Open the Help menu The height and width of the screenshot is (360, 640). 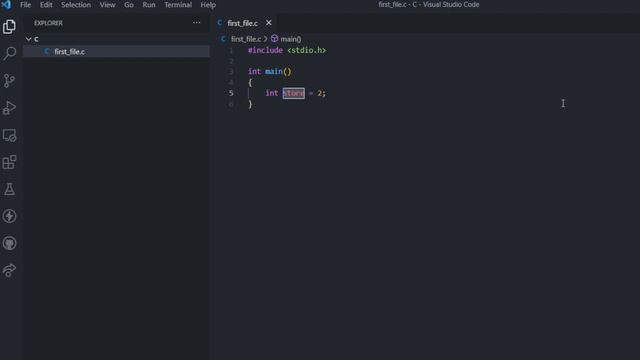coord(208,5)
